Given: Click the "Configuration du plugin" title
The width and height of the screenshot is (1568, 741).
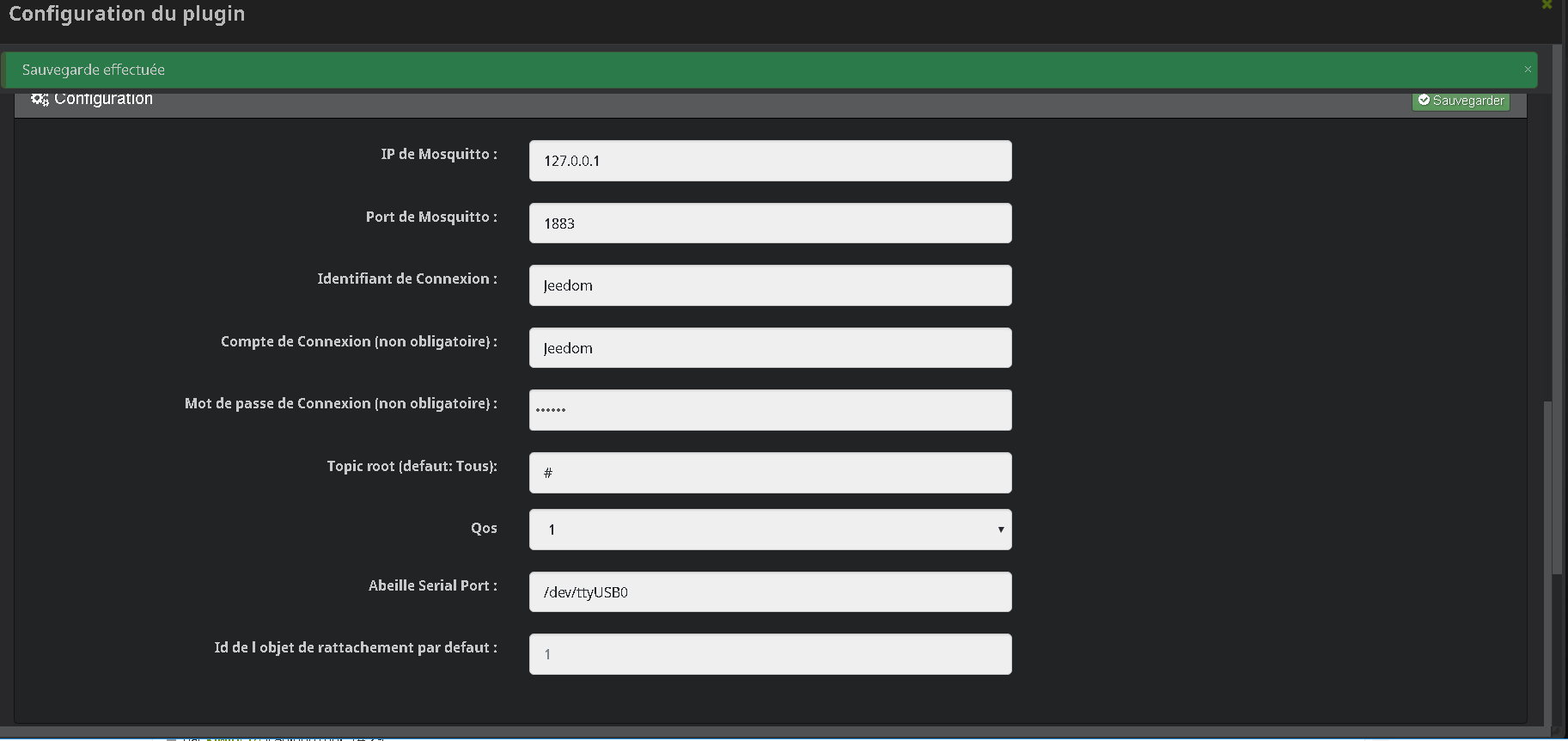Looking at the screenshot, I should coord(127,14).
